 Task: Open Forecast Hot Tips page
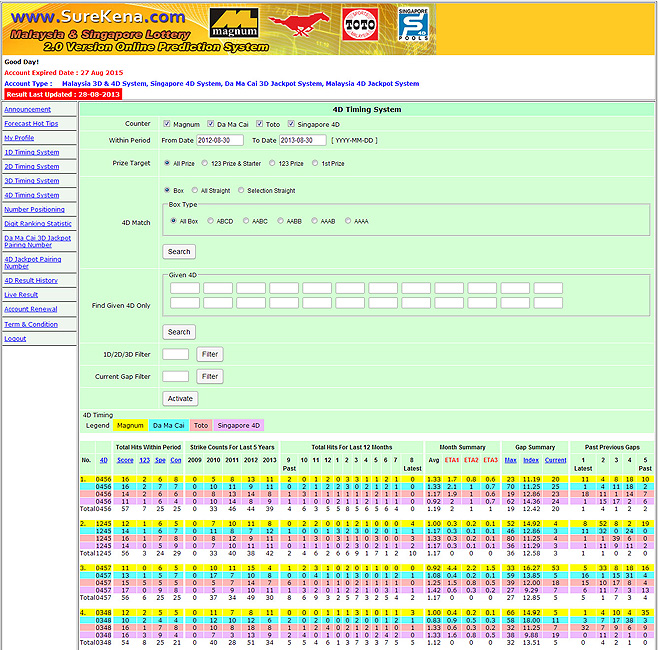[x=31, y=124]
